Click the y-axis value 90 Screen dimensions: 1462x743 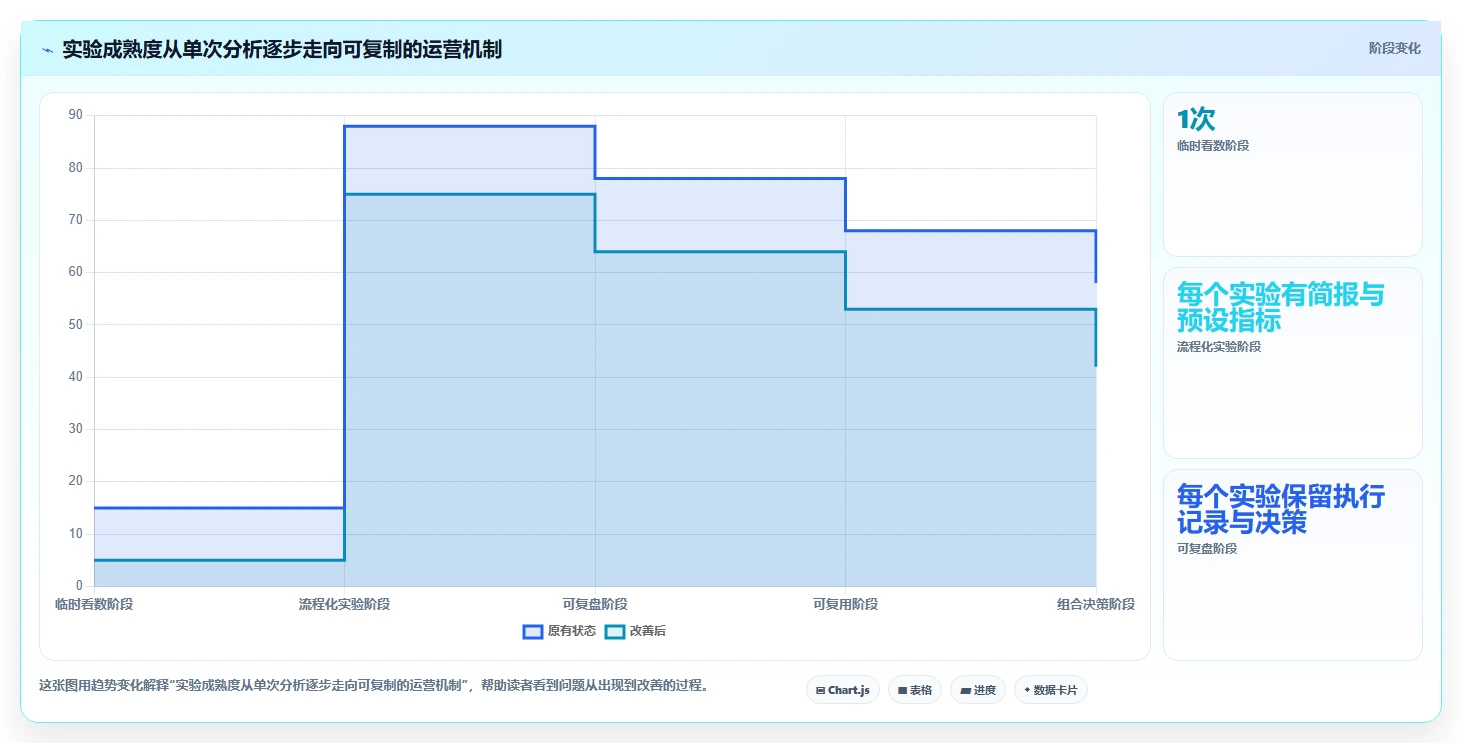point(75,115)
